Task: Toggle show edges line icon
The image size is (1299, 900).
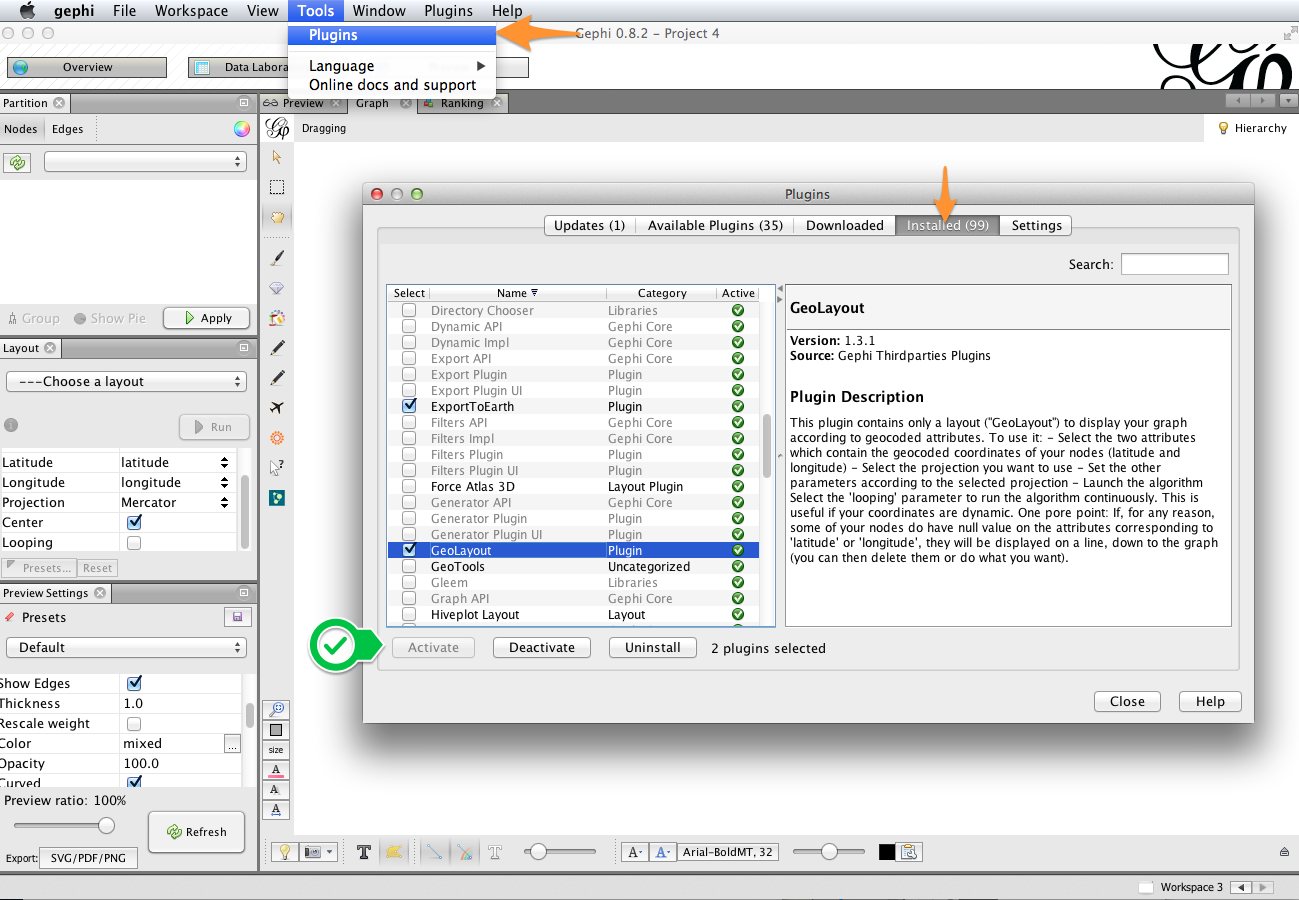Action: [434, 852]
